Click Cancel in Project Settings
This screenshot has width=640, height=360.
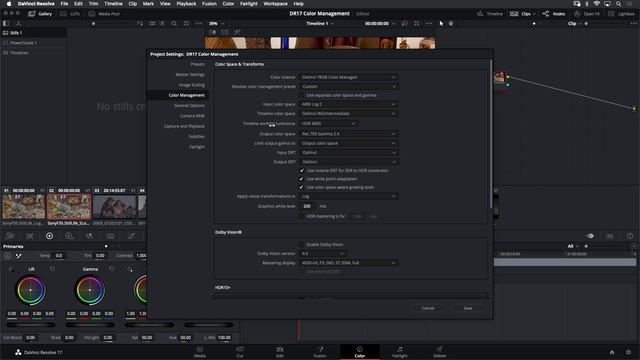pyautogui.click(x=428, y=308)
